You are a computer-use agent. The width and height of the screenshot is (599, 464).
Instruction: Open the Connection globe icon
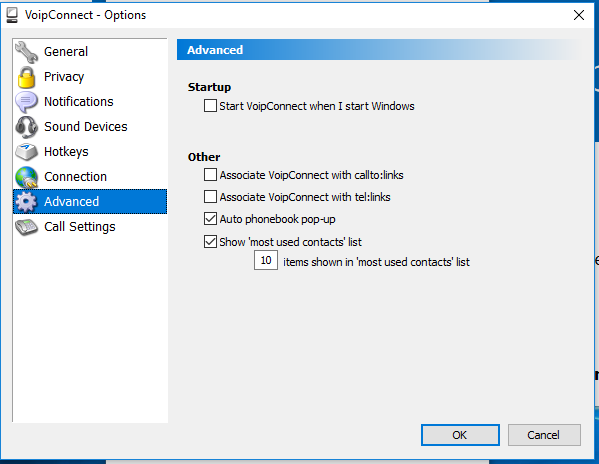26,177
